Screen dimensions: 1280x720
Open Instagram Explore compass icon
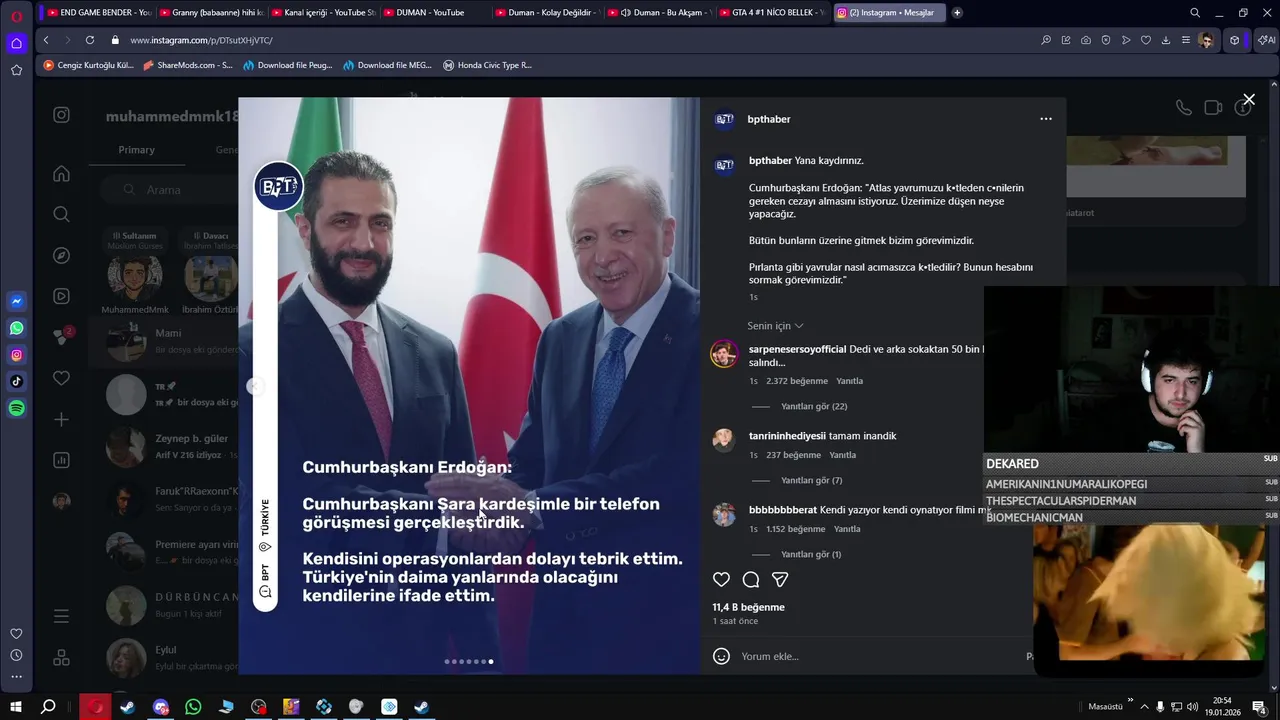pos(61,255)
